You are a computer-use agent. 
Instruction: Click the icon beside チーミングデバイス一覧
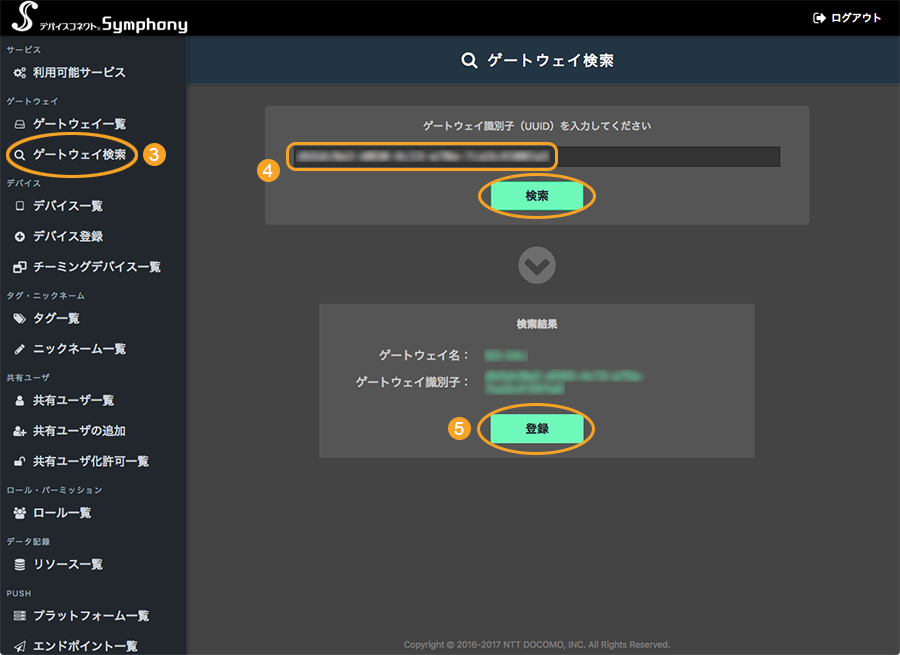20,267
